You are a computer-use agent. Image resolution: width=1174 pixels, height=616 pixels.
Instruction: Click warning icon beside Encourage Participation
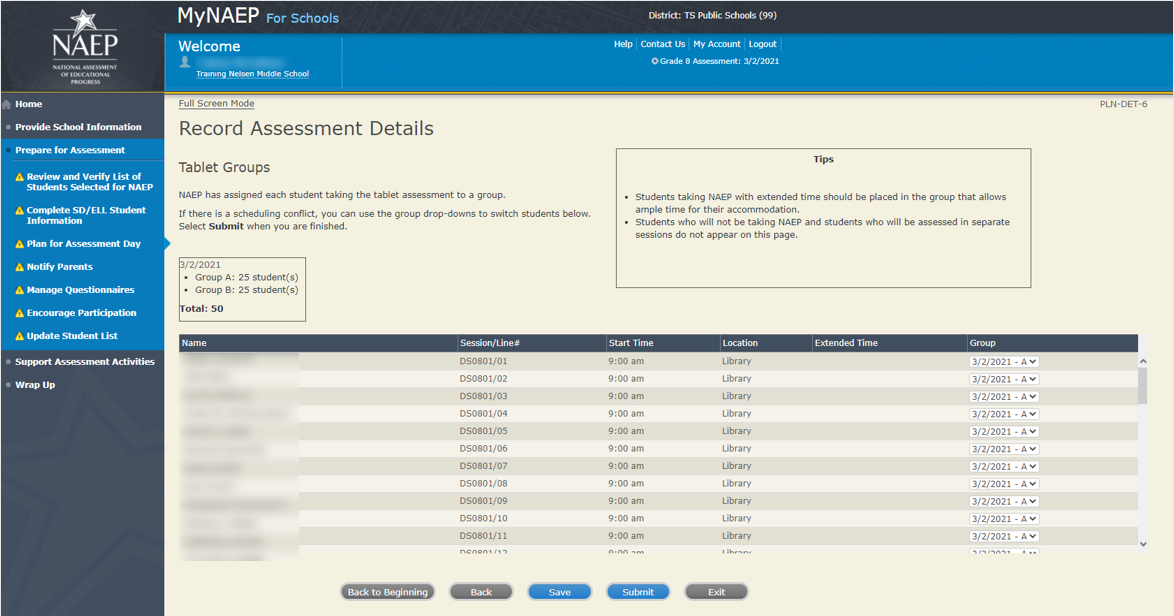tap(19, 313)
